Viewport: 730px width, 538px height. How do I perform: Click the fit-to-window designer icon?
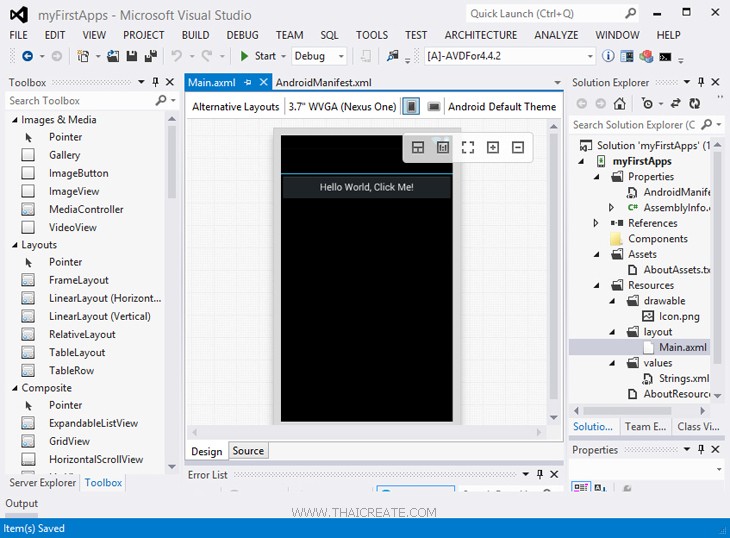[x=468, y=148]
